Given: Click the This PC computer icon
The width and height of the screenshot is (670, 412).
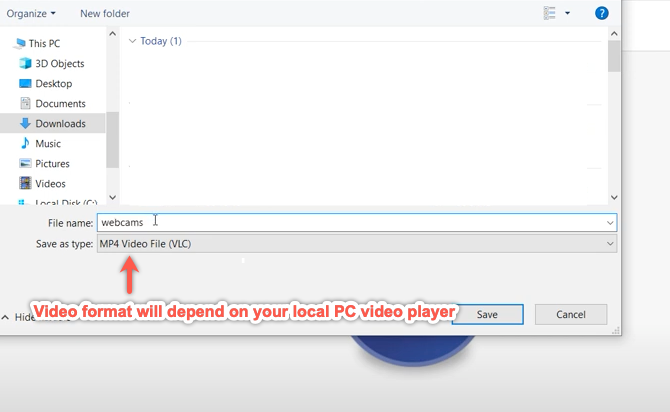Looking at the screenshot, I should pos(20,43).
